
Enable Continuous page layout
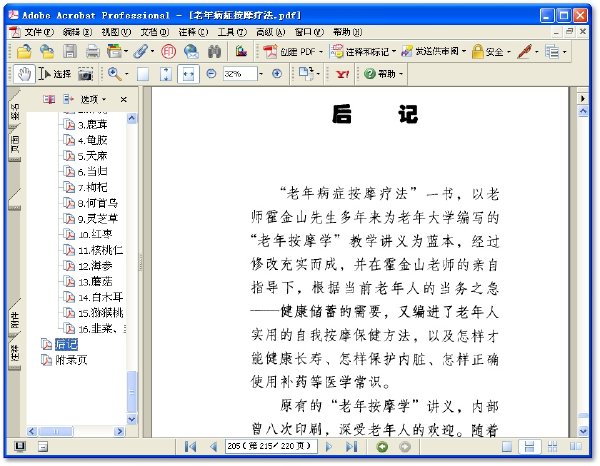point(529,446)
